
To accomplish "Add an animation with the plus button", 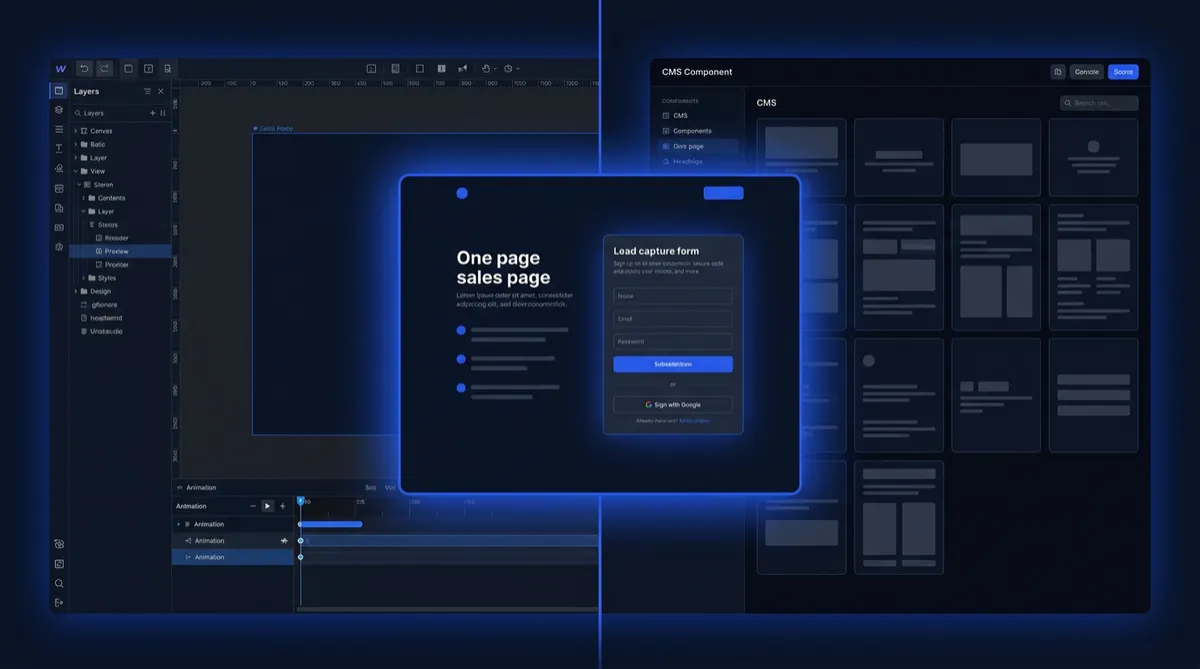I will coord(282,506).
